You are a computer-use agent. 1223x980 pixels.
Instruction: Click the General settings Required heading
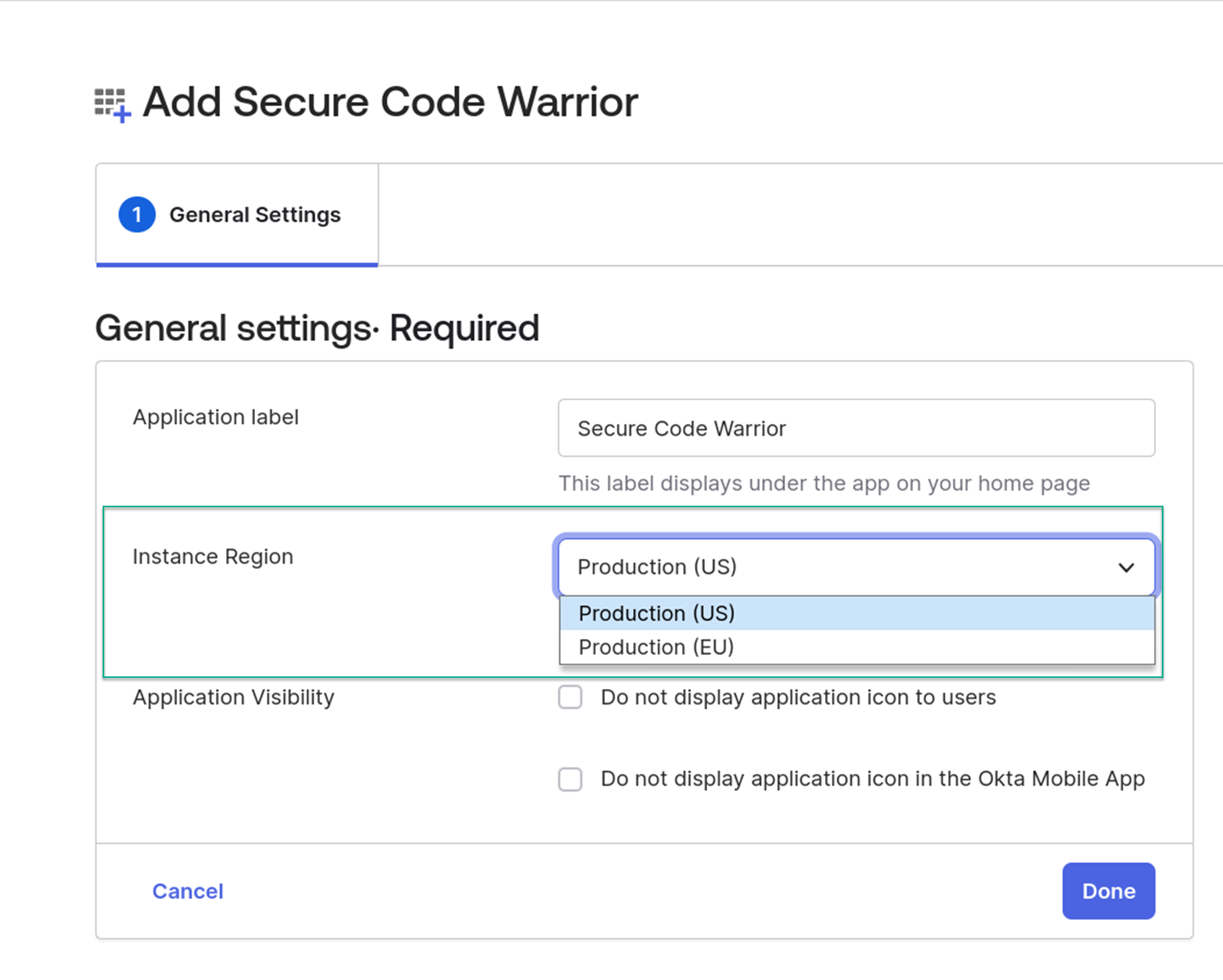click(x=317, y=329)
